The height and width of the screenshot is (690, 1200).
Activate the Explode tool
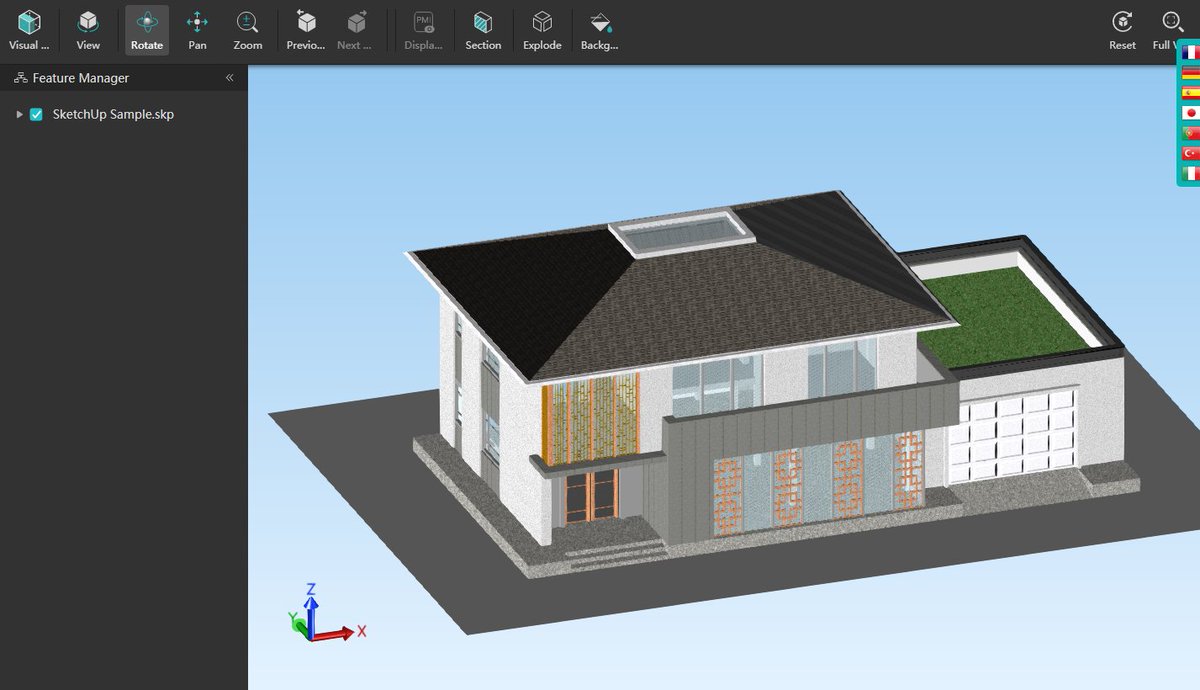point(542,30)
